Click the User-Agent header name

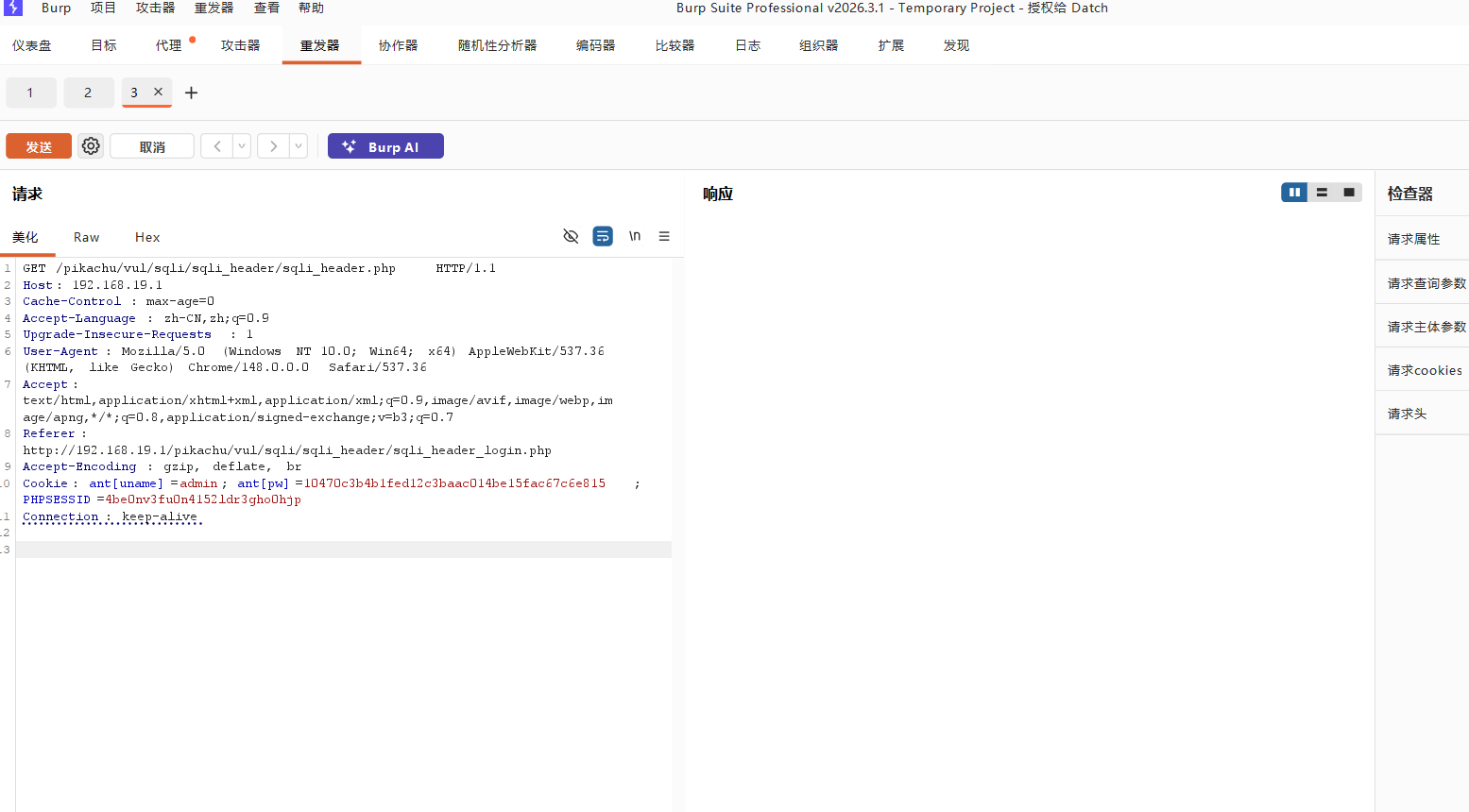(60, 351)
